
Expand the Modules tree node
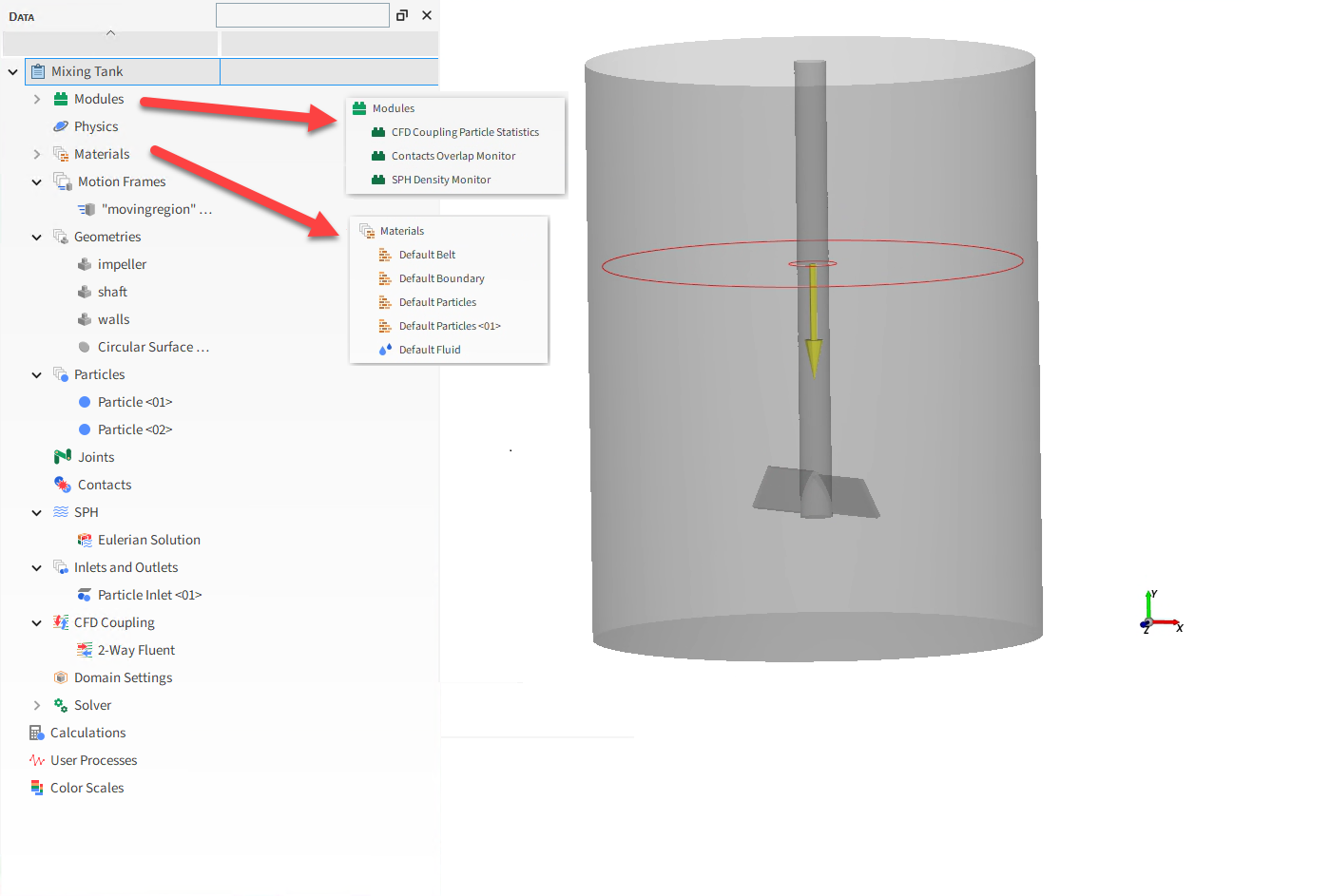point(36,99)
